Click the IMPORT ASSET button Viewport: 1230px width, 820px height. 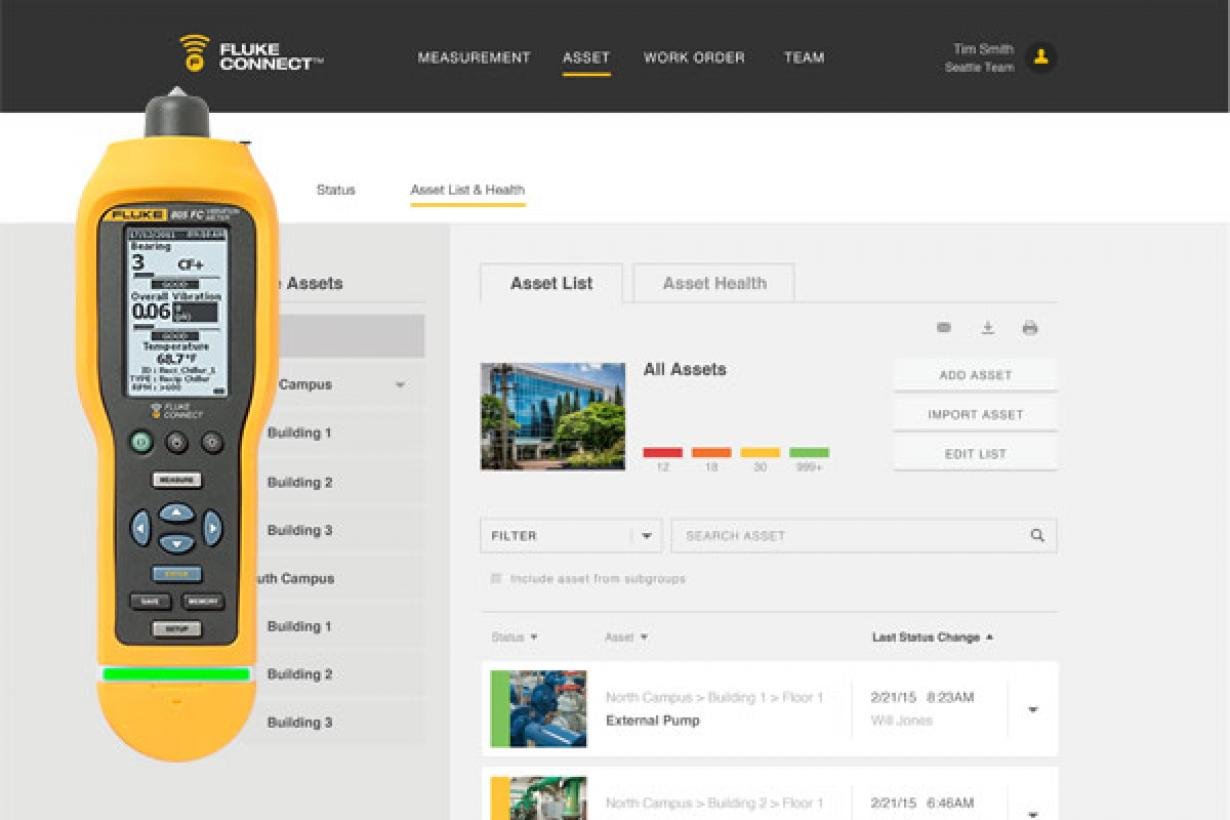[975, 415]
